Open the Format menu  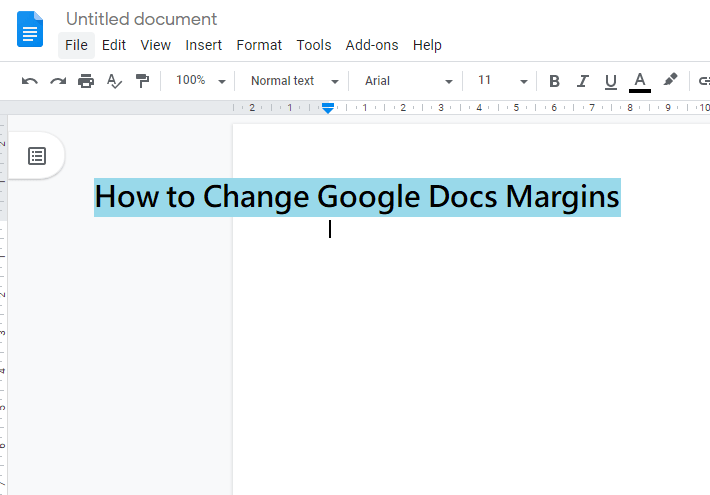(259, 45)
